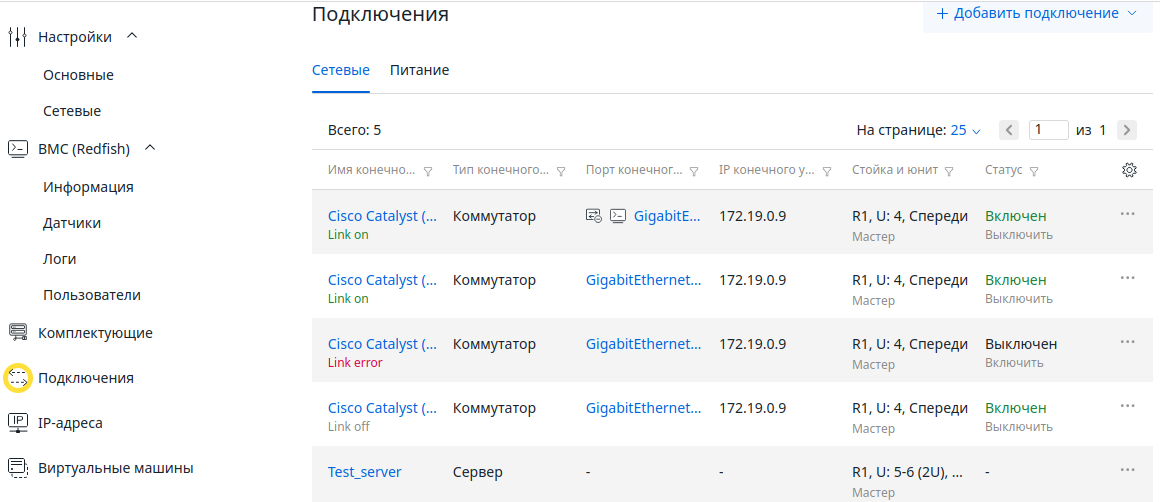Open filter for the Статус column
The height and width of the screenshot is (502, 1160).
[x=1034, y=171]
